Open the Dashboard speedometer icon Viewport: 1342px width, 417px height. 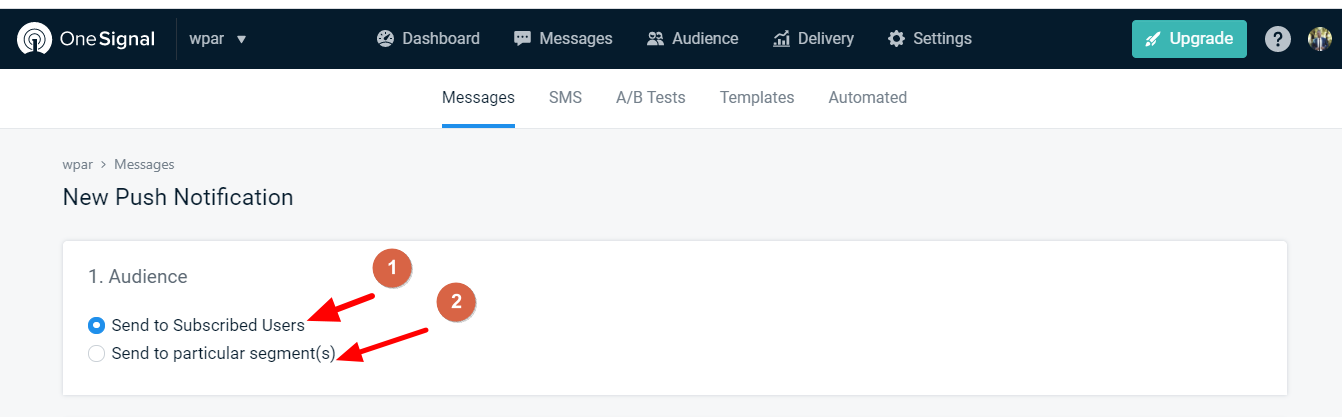(386, 39)
